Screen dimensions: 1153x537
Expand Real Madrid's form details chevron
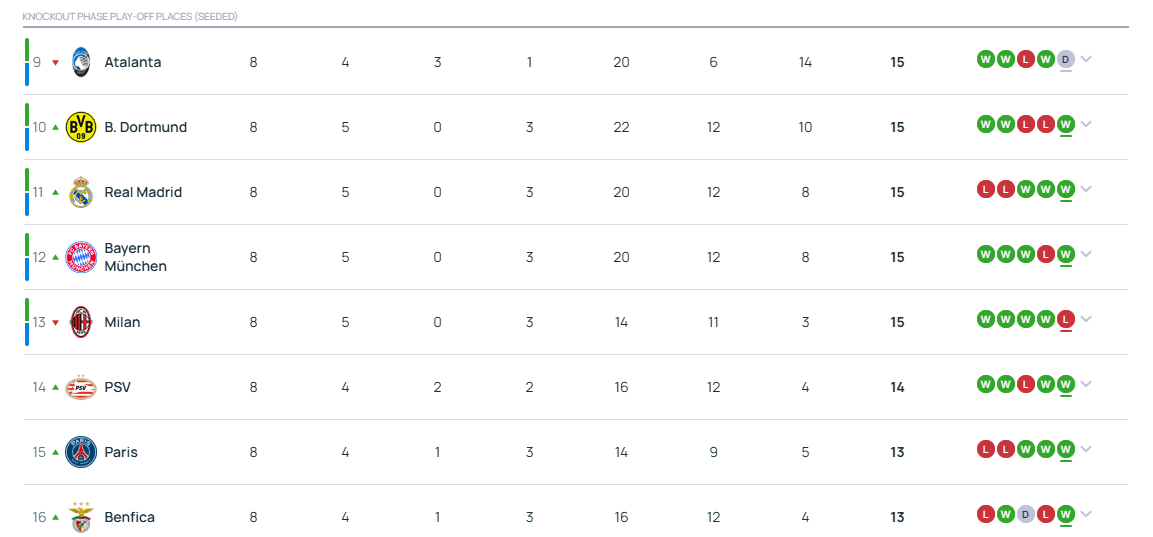coord(1086,190)
